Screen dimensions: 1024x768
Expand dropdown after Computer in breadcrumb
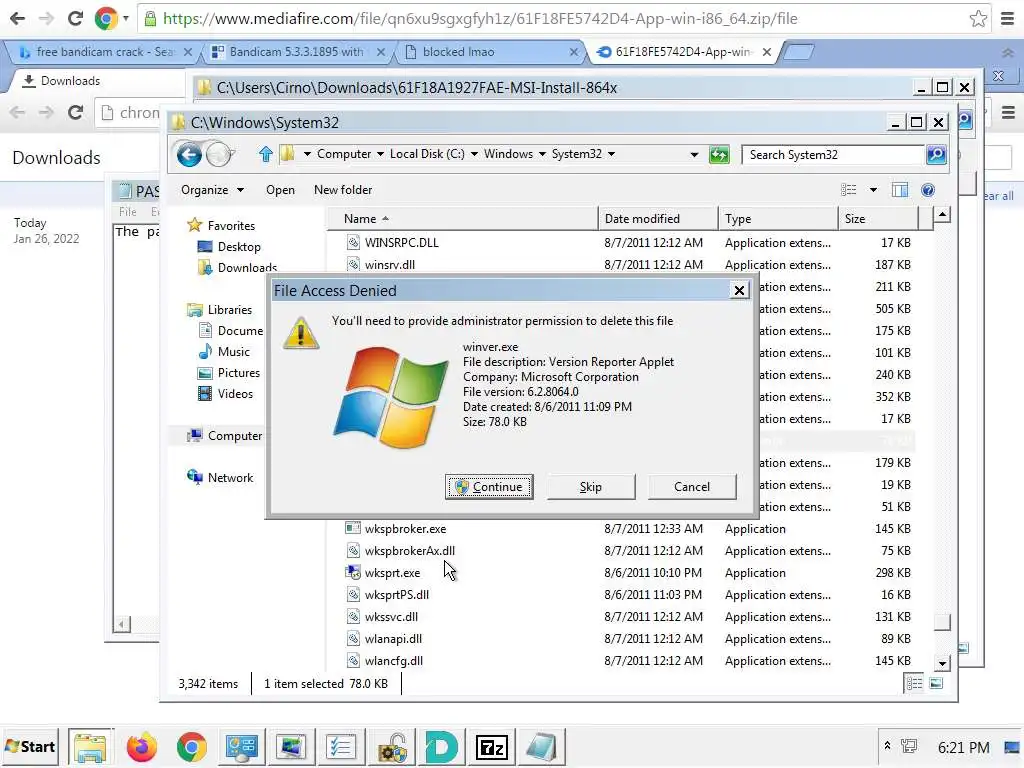[x=380, y=155]
